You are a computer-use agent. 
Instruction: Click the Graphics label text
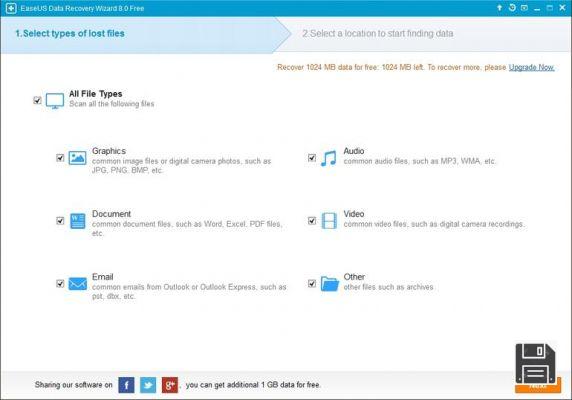pyautogui.click(x=109, y=151)
